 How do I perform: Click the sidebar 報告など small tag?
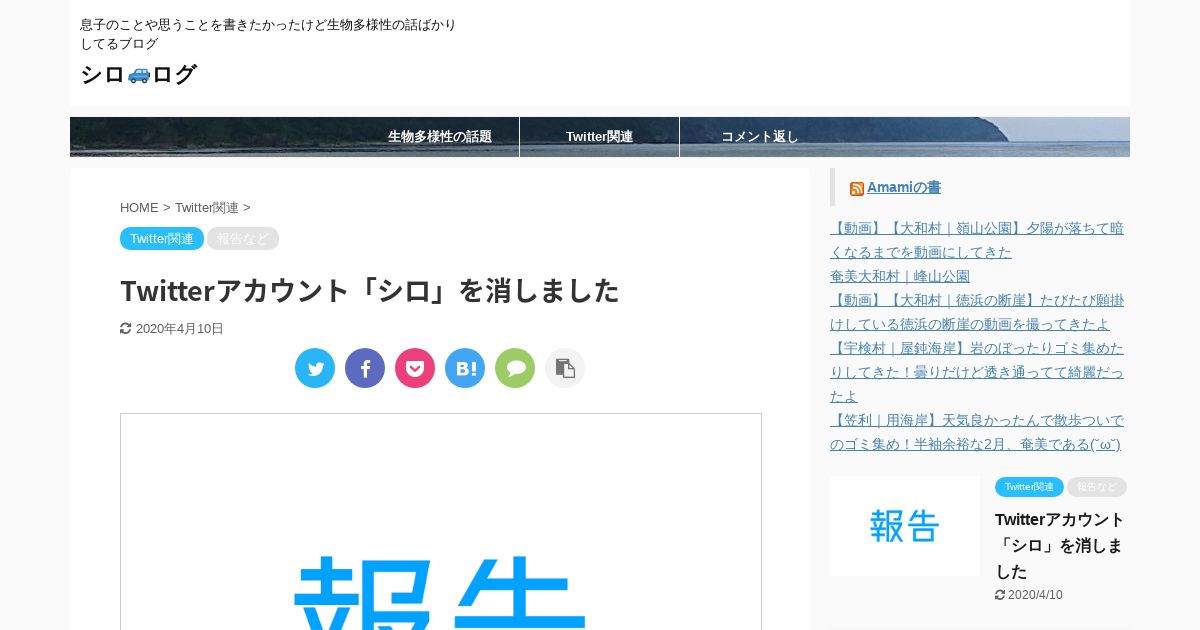1097,487
